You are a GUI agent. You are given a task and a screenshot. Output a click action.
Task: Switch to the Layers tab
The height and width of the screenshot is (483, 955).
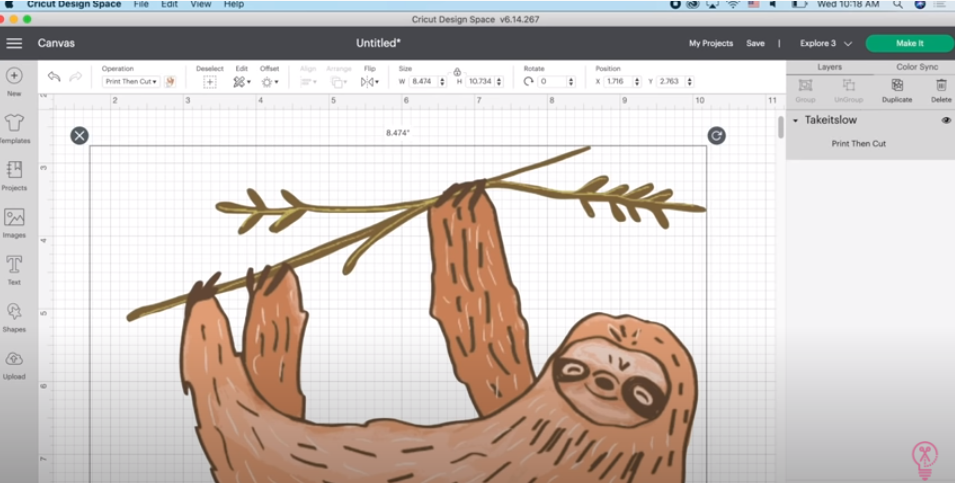[x=830, y=67]
